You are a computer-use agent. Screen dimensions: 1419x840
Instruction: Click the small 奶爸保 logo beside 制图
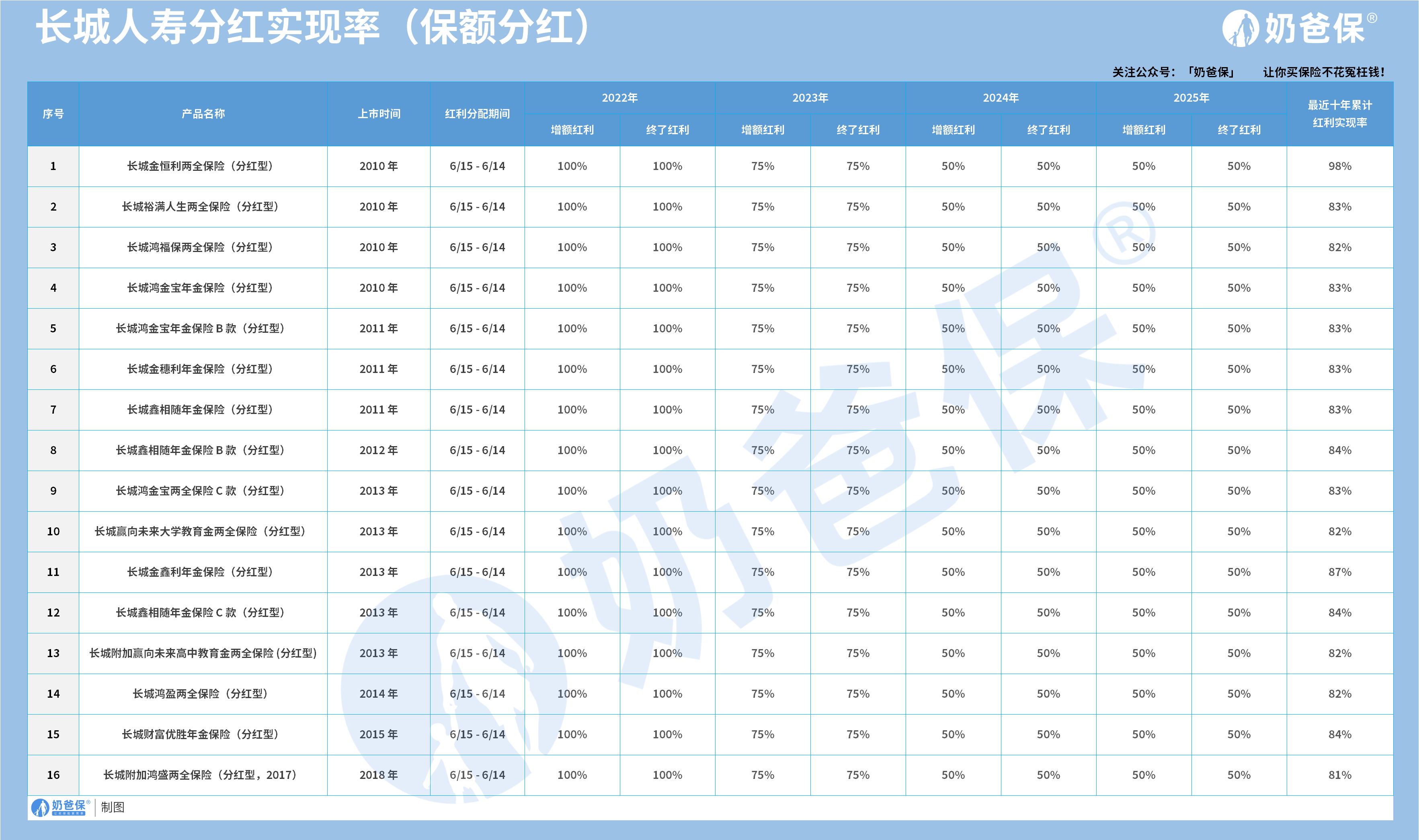(60, 808)
